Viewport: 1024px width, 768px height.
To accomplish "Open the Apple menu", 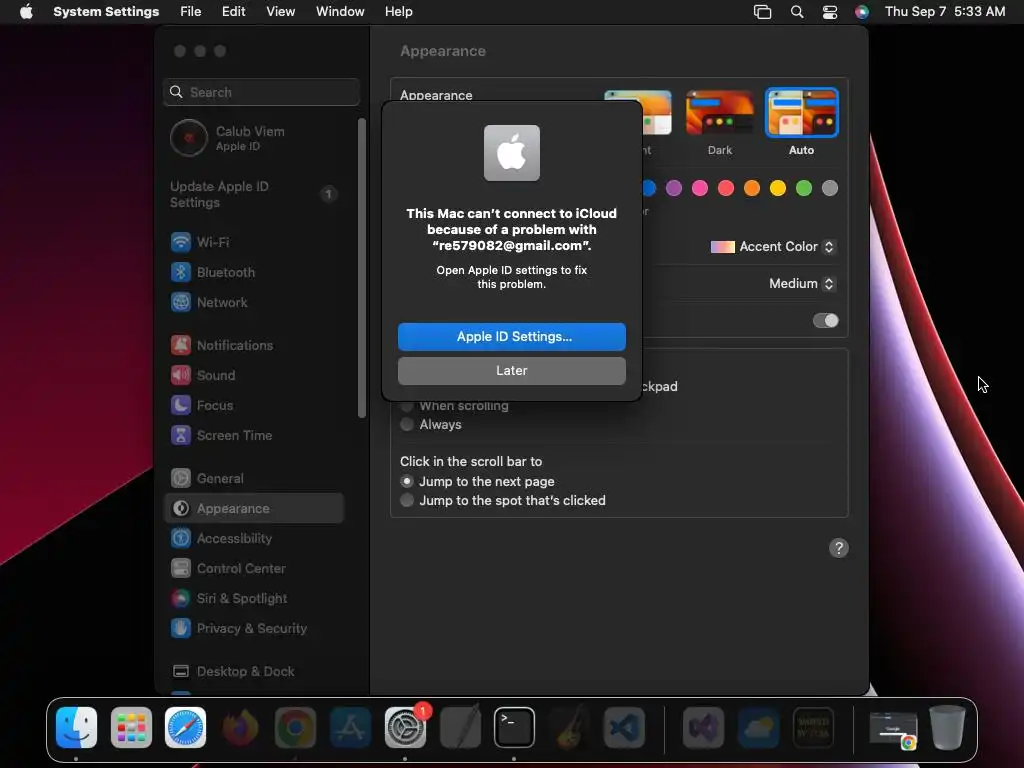I will [26, 12].
